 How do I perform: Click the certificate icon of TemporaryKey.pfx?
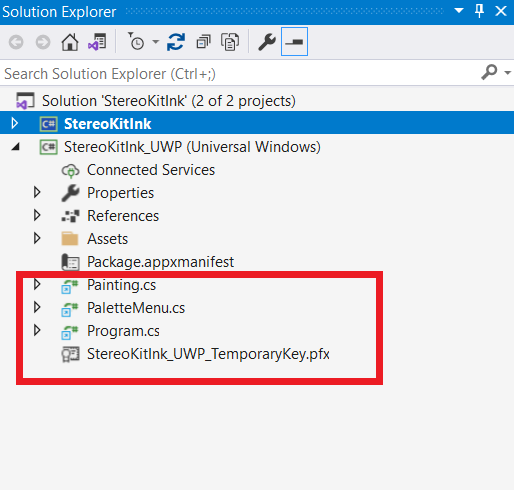click(70, 354)
